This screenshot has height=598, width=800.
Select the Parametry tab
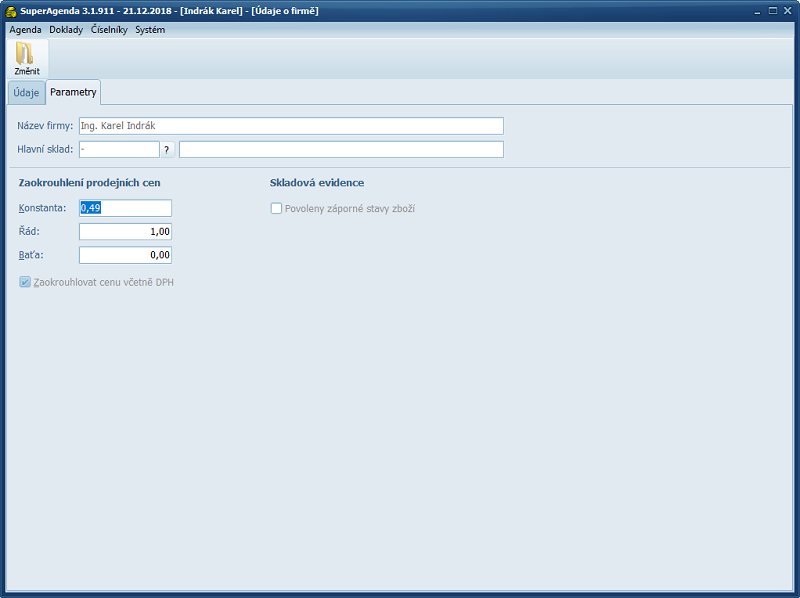[x=73, y=92]
